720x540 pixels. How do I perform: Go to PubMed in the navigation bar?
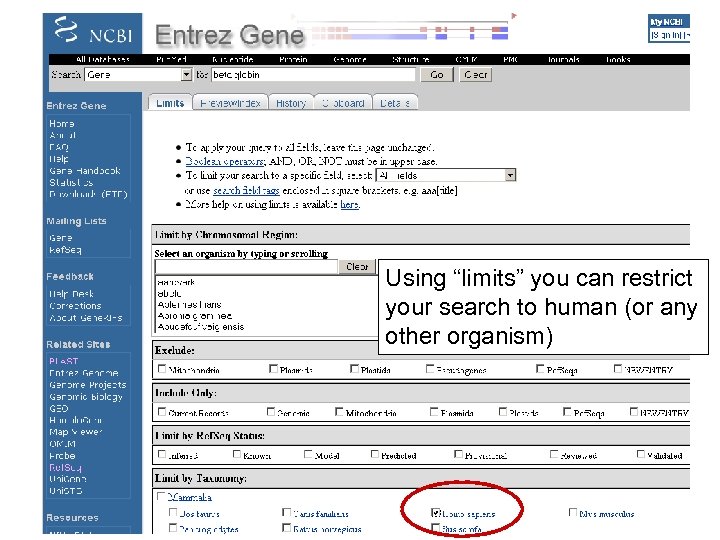pyautogui.click(x=171, y=59)
